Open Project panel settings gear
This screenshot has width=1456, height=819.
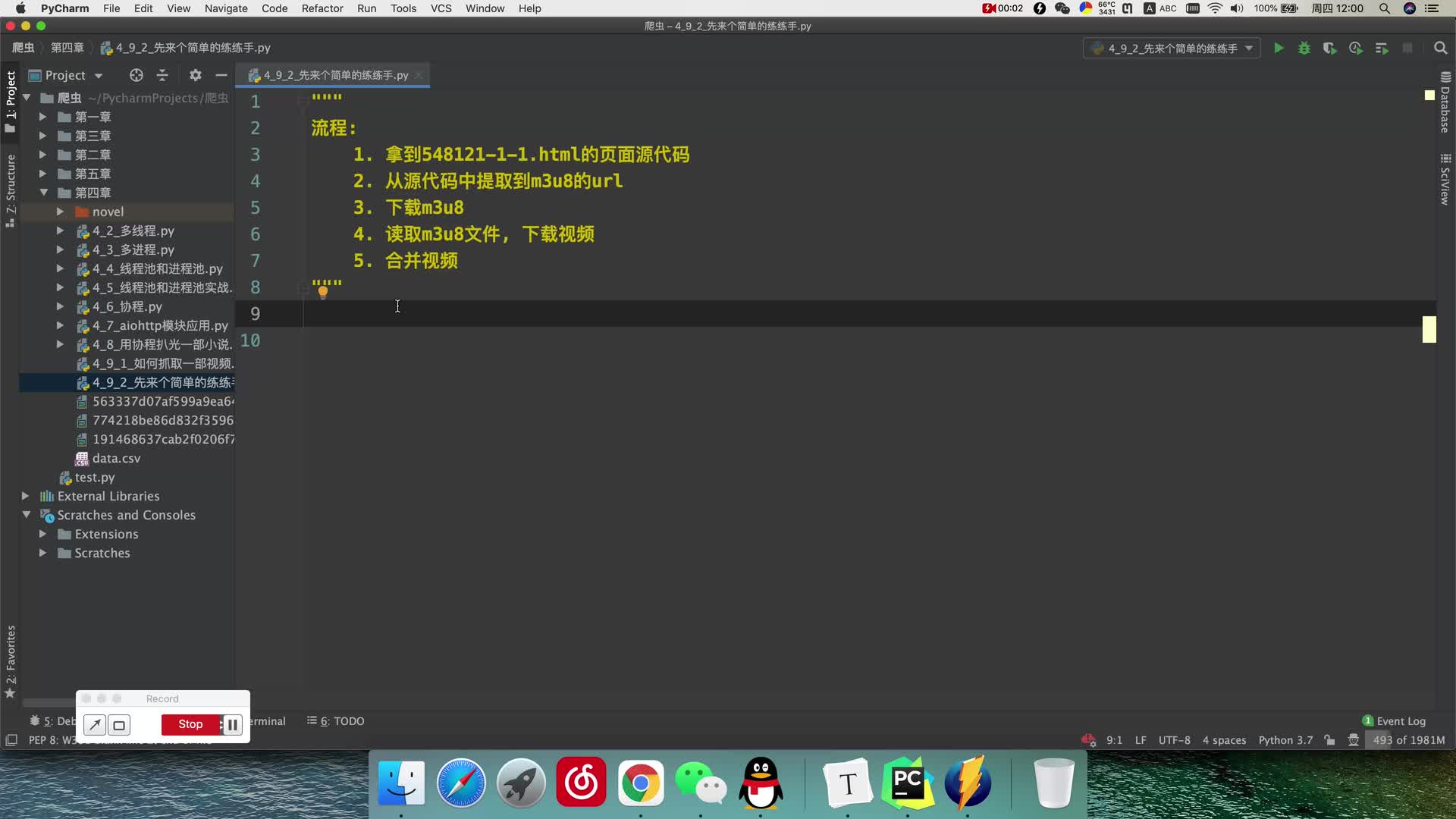click(196, 75)
